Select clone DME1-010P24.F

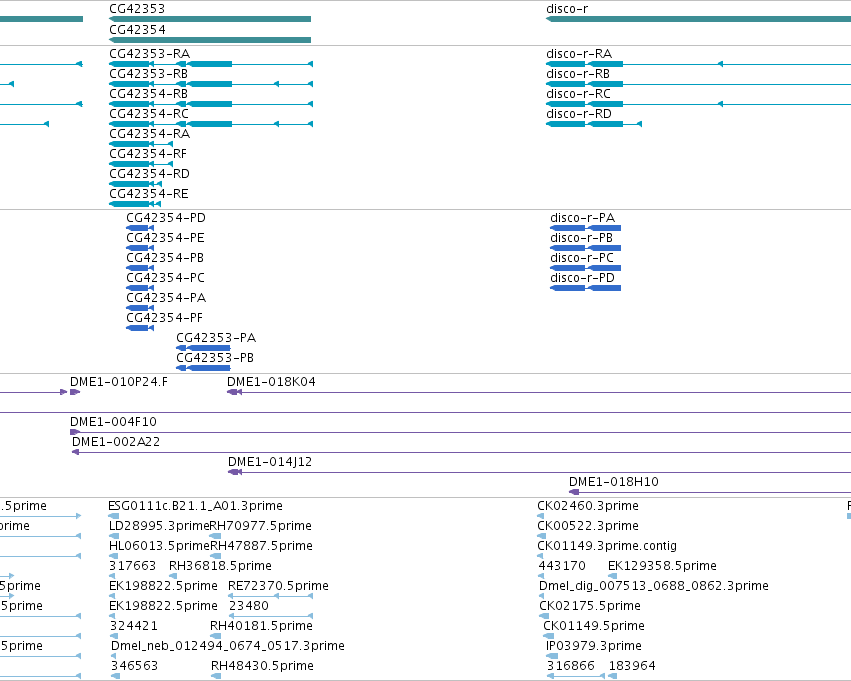click(75, 392)
